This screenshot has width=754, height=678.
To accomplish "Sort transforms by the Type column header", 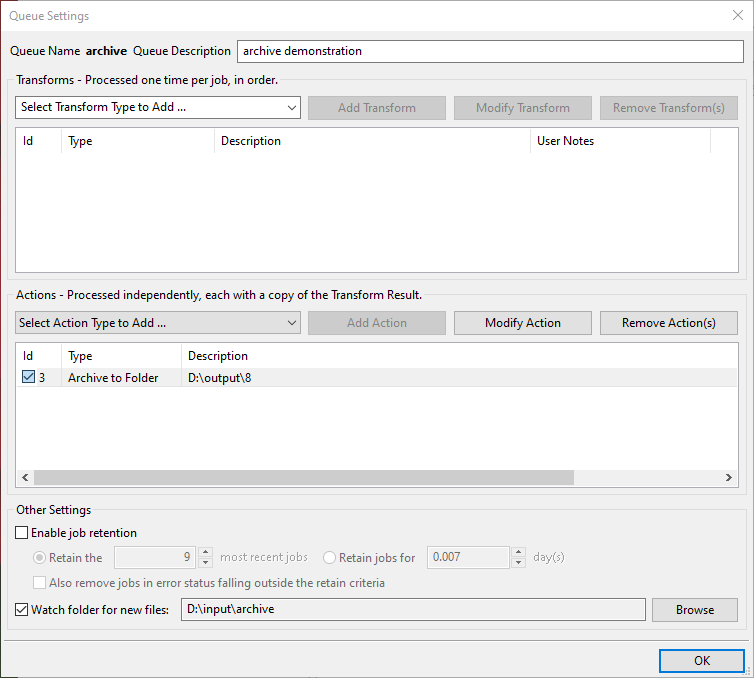I will pyautogui.click(x=138, y=141).
